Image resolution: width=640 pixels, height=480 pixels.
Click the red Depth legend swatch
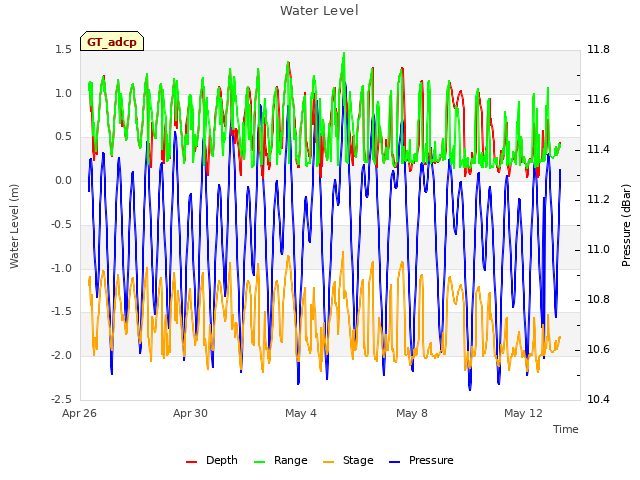point(191,462)
